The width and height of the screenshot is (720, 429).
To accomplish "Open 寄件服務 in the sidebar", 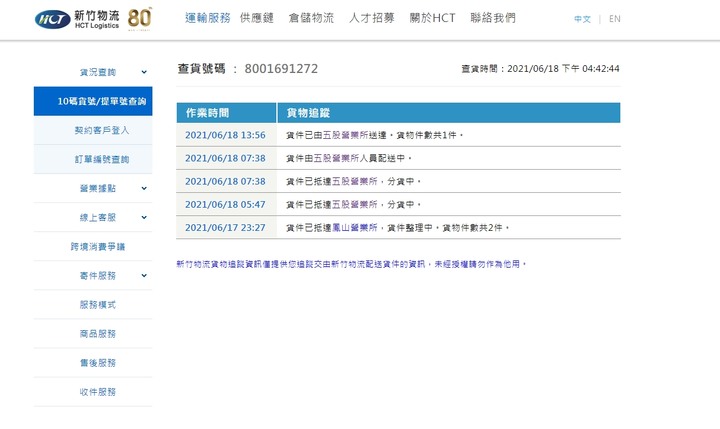I will point(98,276).
